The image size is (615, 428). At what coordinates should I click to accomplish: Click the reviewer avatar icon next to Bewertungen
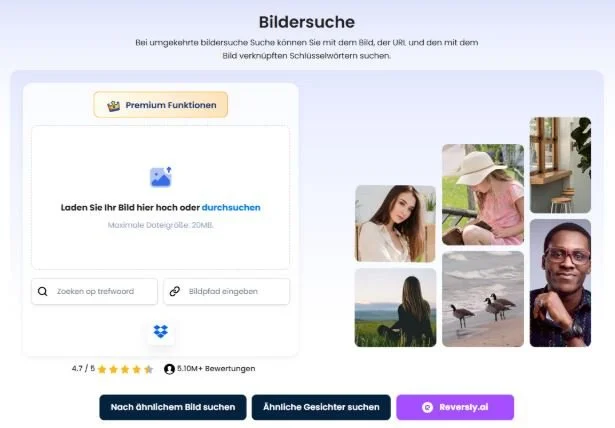[169, 369]
